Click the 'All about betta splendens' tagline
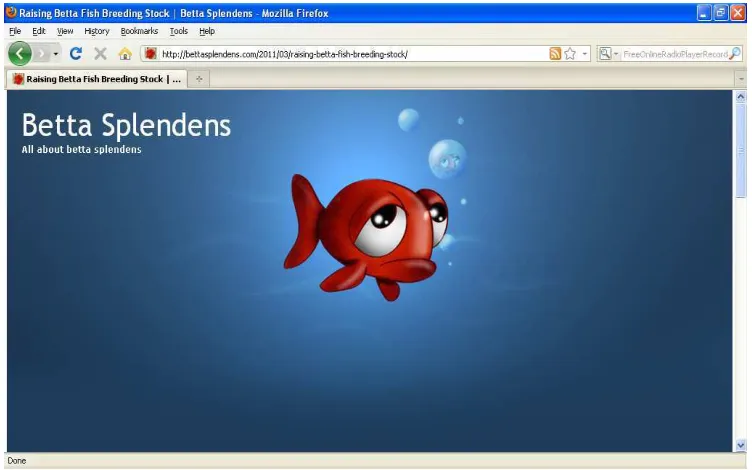Viewport: 752px width, 470px height. pos(82,150)
